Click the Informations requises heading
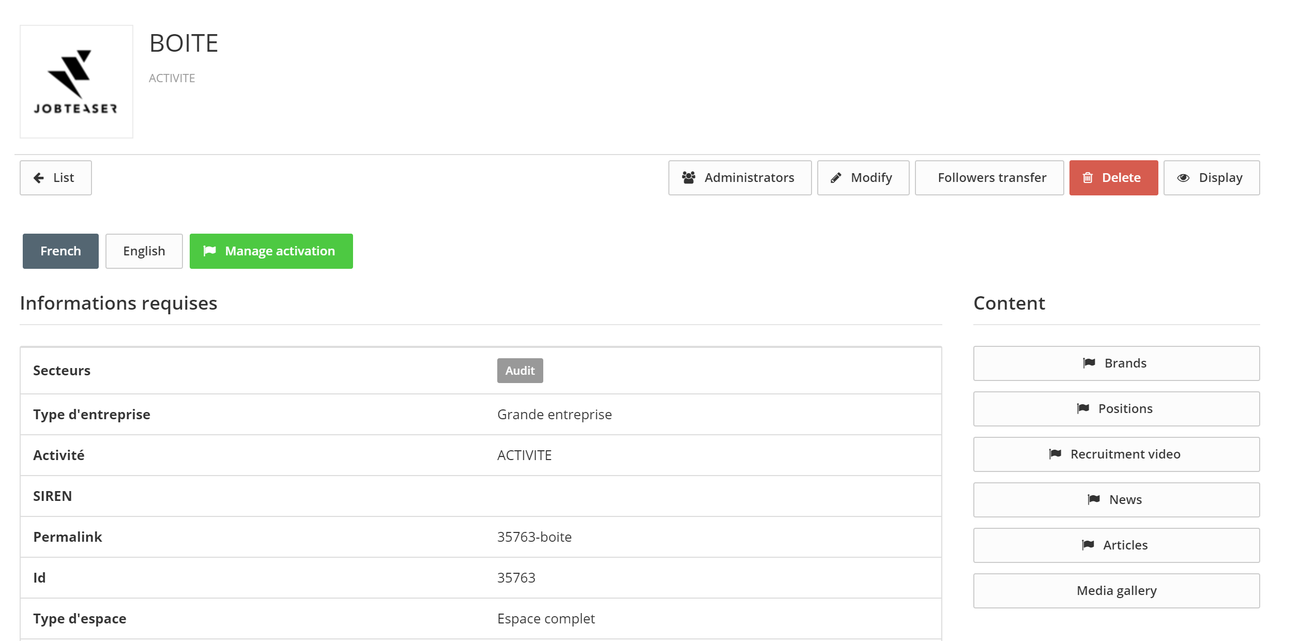1300x641 pixels. (119, 303)
